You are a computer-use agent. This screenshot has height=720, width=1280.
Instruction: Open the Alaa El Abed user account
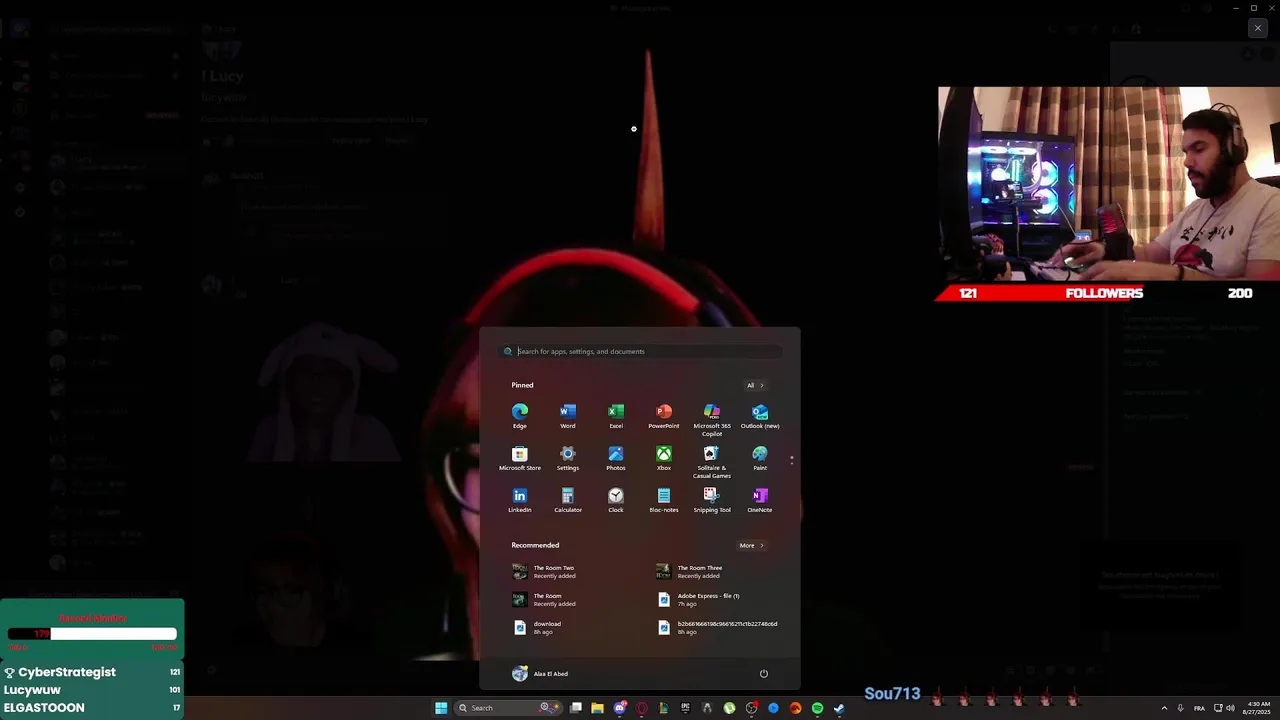(540, 674)
